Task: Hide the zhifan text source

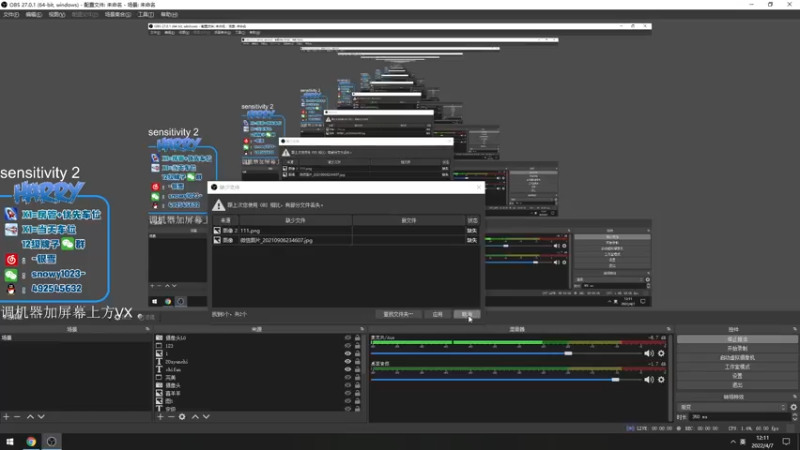Action: 348,369
